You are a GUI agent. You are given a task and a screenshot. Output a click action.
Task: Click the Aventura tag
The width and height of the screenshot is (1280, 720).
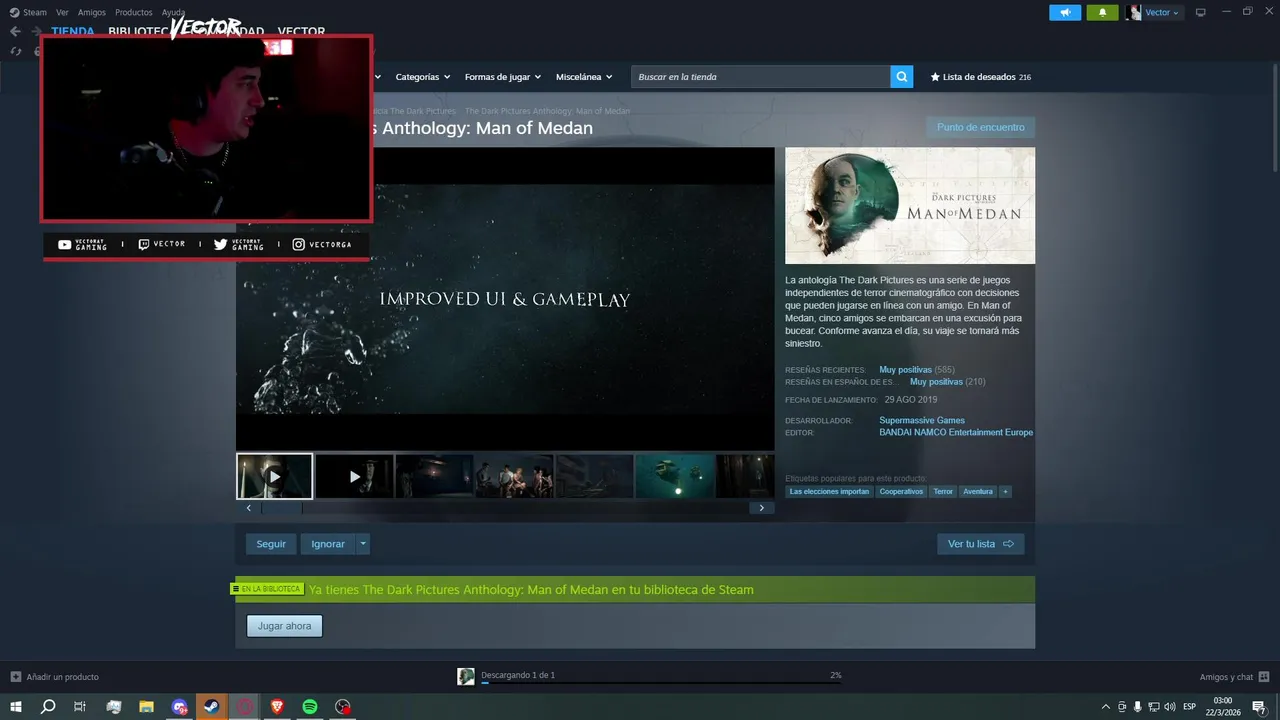tap(978, 492)
